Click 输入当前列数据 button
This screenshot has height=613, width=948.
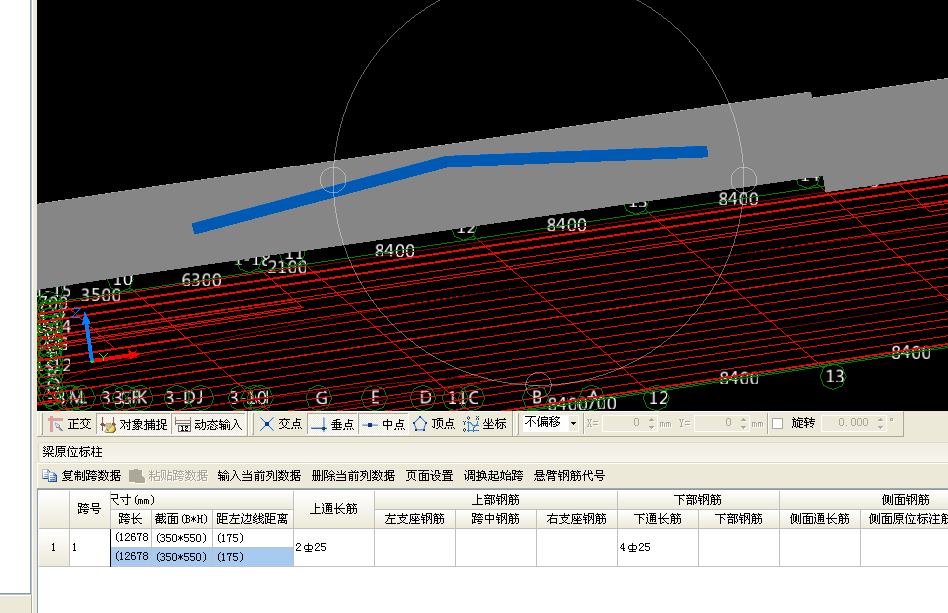click(259, 476)
